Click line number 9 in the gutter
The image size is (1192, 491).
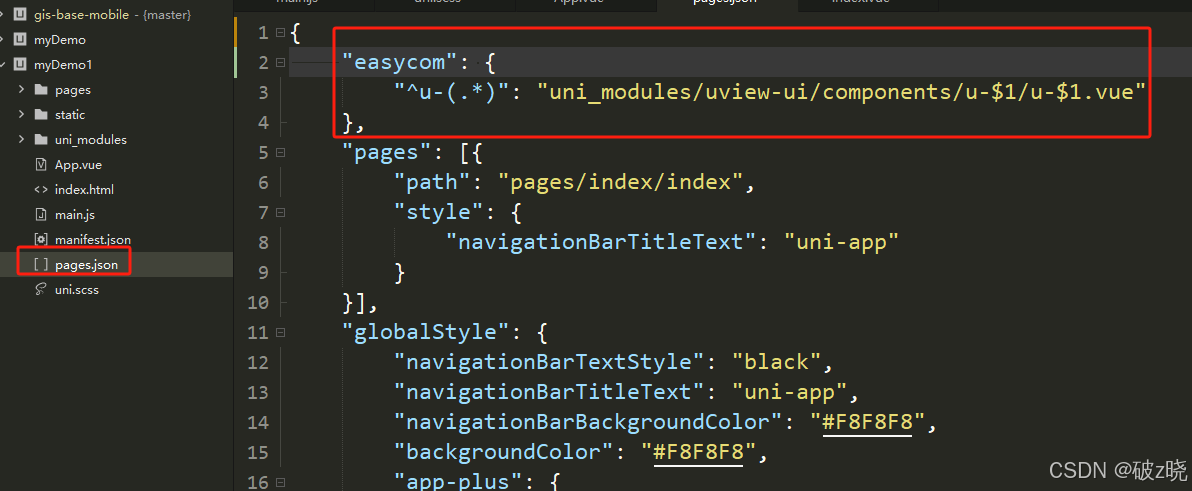pos(263,273)
